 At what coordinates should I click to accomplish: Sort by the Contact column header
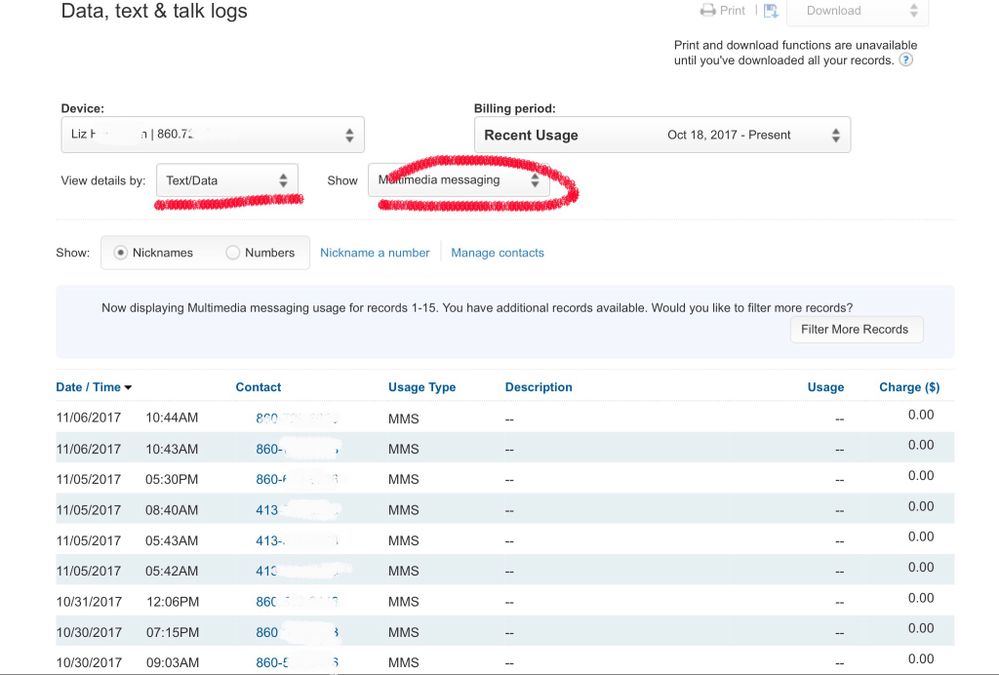point(258,387)
